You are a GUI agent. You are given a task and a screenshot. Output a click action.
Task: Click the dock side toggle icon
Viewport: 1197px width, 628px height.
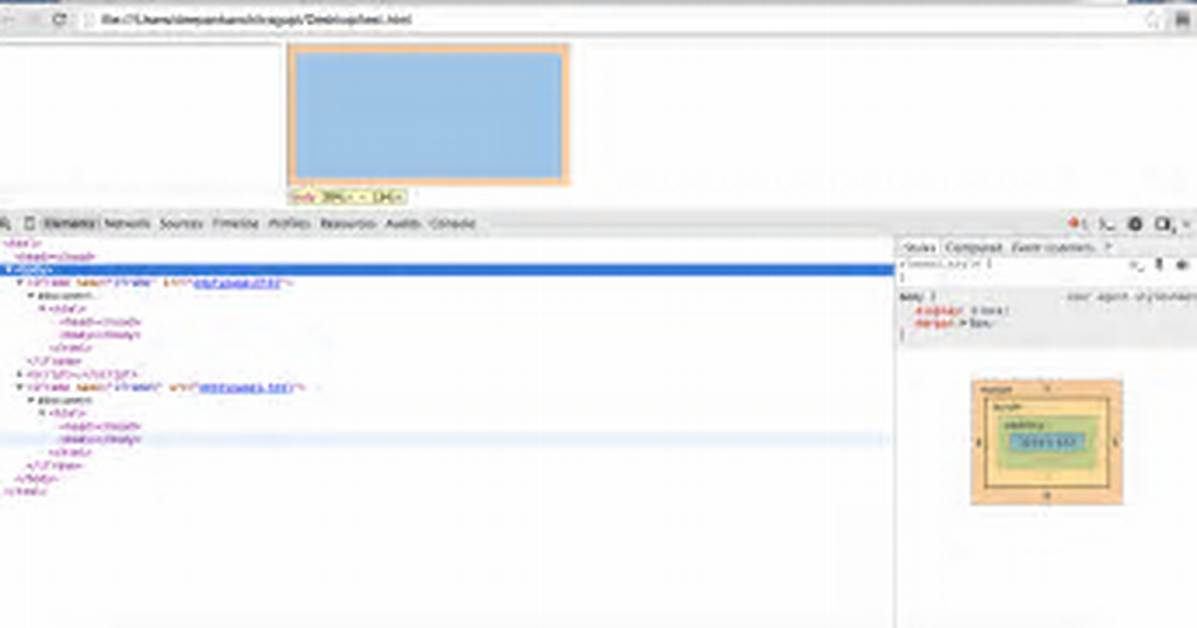click(x=1163, y=224)
